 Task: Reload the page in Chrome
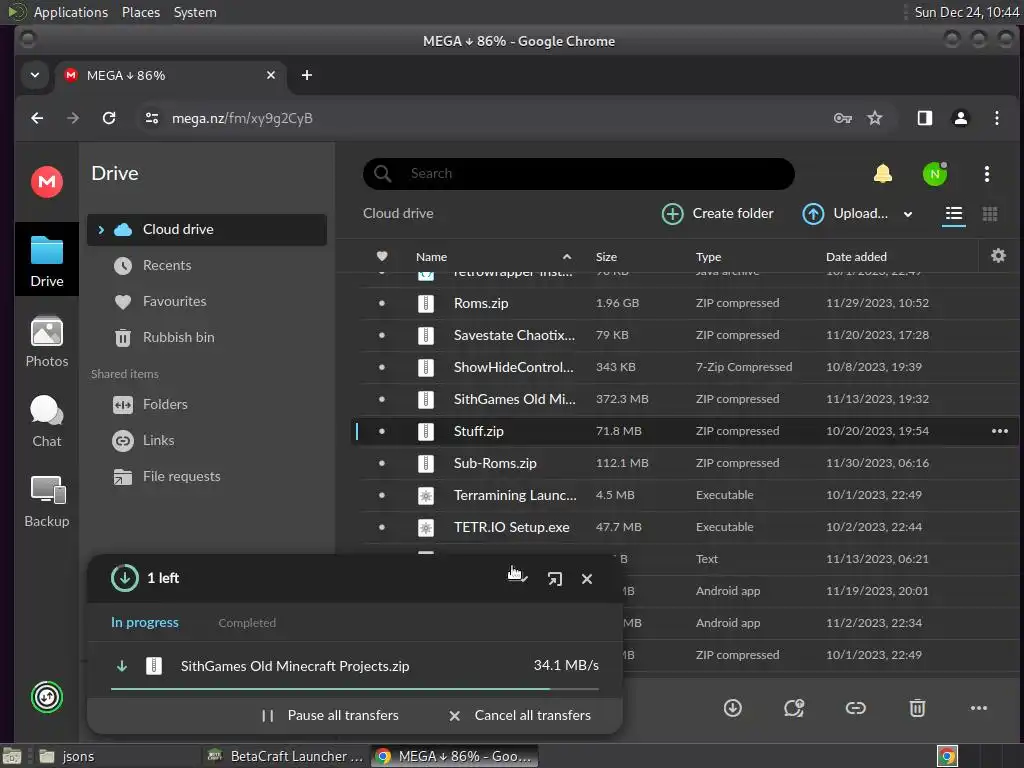pos(109,118)
